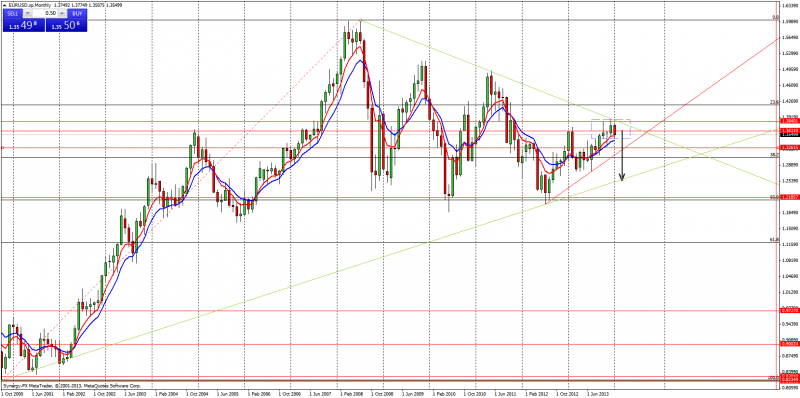
Task: Collapse the one-click trading panel triangle
Action: (x=4, y=5)
